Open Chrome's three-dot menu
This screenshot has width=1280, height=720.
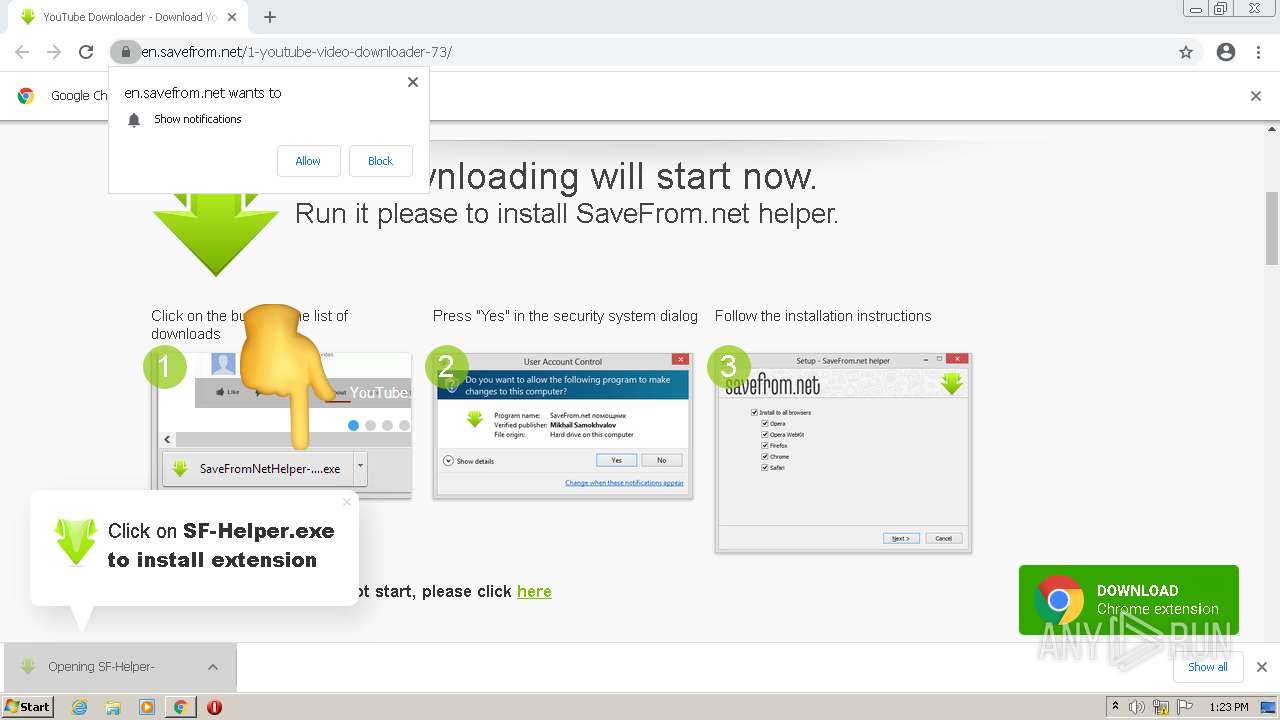(1258, 52)
